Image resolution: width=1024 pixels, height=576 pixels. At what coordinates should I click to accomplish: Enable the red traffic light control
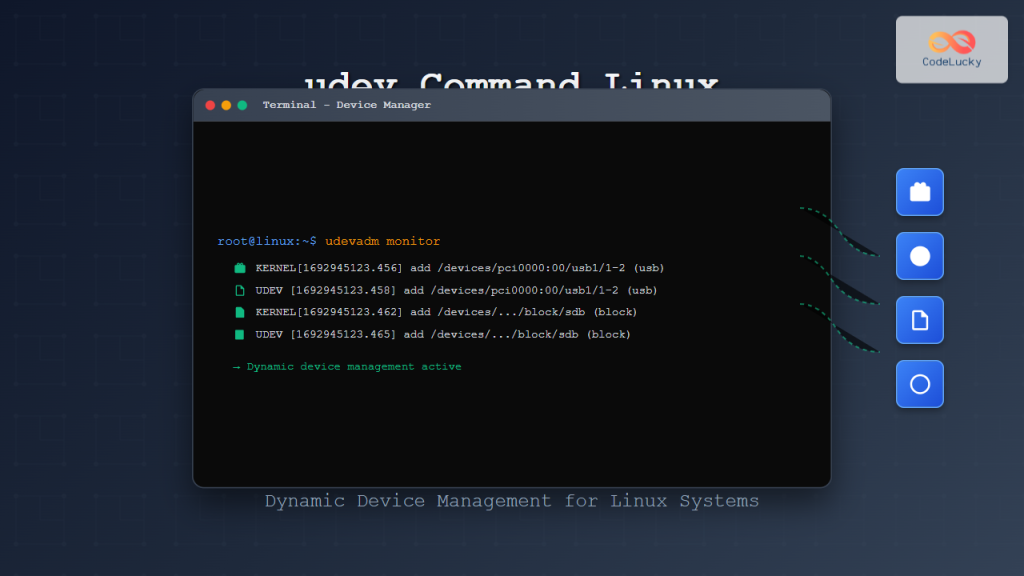point(209,103)
